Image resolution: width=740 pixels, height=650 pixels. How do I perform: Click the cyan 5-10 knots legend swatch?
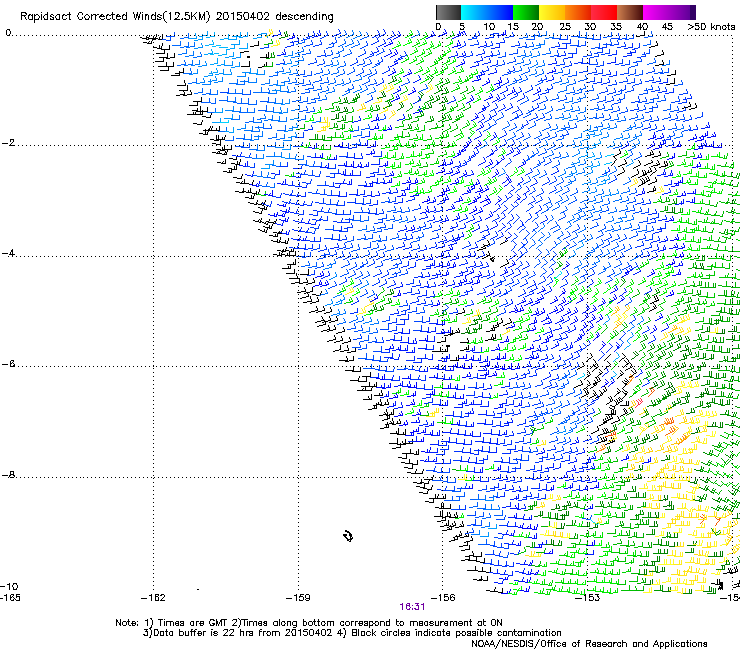(474, 12)
